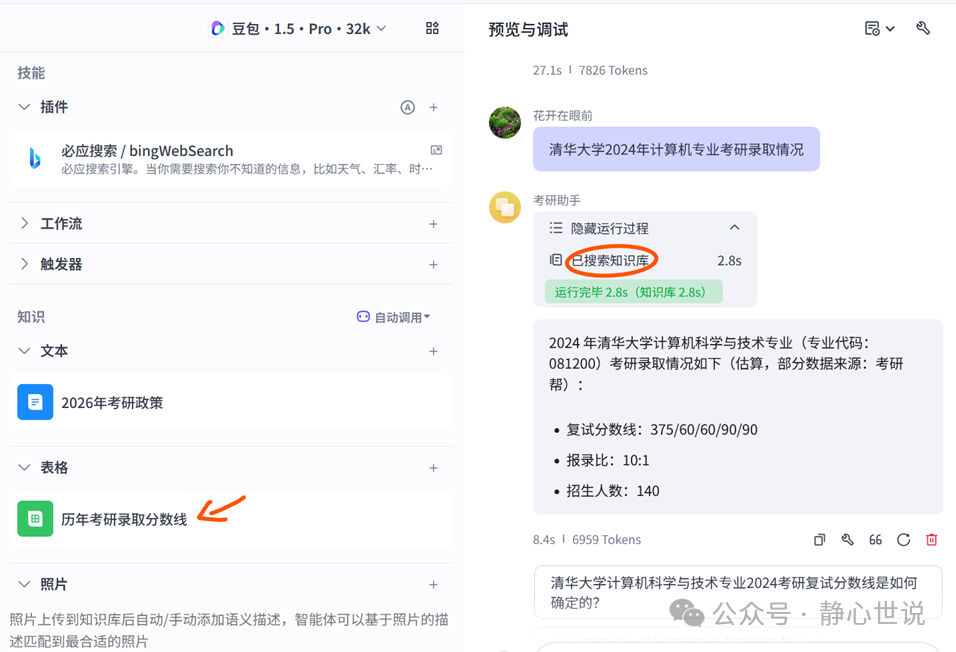Quote the response via the 66 icon
Image resolution: width=956 pixels, height=652 pixels.
pos(875,539)
